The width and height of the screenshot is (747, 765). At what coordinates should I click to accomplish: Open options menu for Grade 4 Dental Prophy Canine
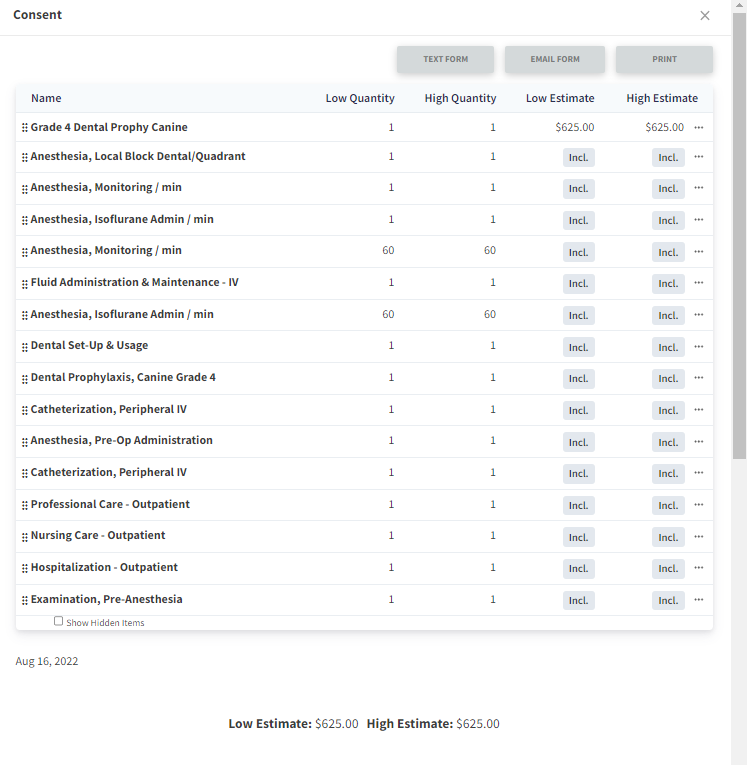699,127
